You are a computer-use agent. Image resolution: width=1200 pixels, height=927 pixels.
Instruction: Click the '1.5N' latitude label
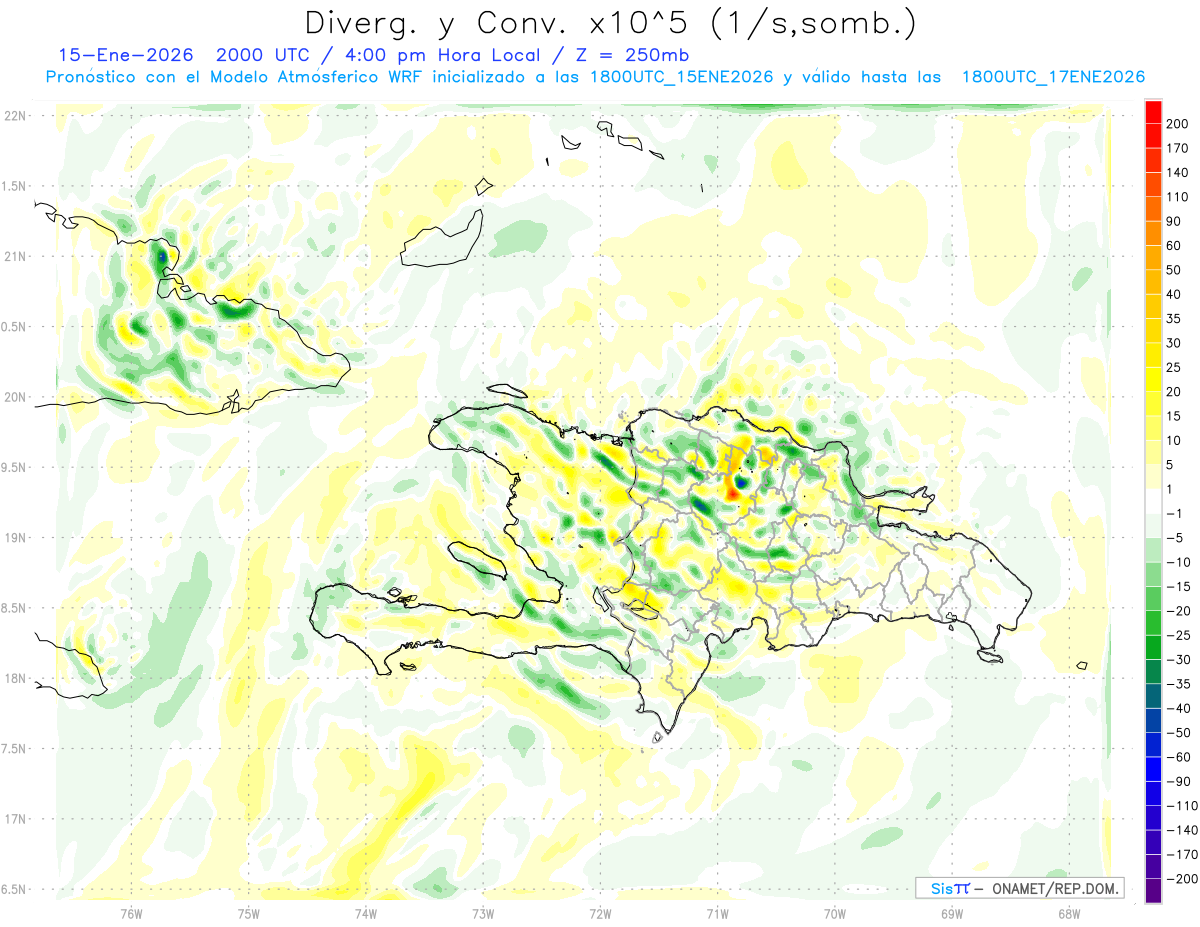pyautogui.click(x=13, y=186)
